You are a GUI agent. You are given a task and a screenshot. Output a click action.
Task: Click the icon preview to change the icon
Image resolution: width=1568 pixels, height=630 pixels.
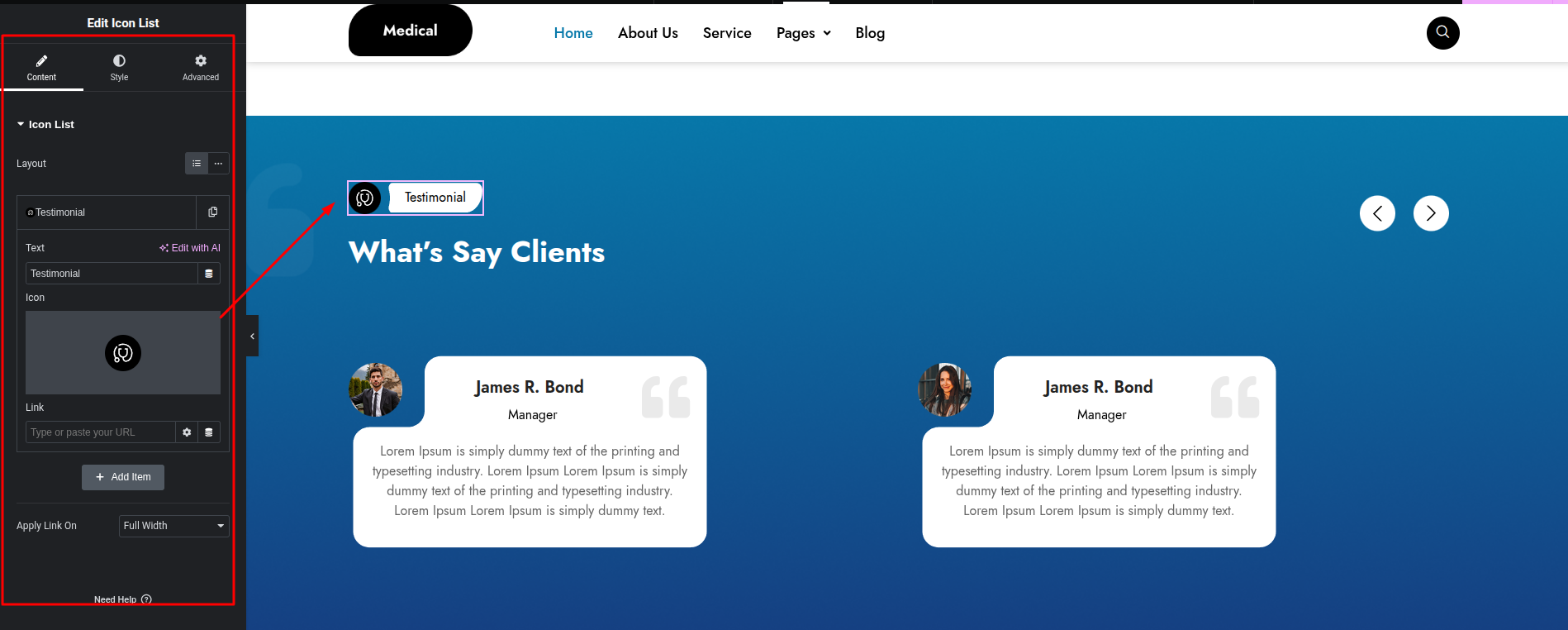[123, 353]
